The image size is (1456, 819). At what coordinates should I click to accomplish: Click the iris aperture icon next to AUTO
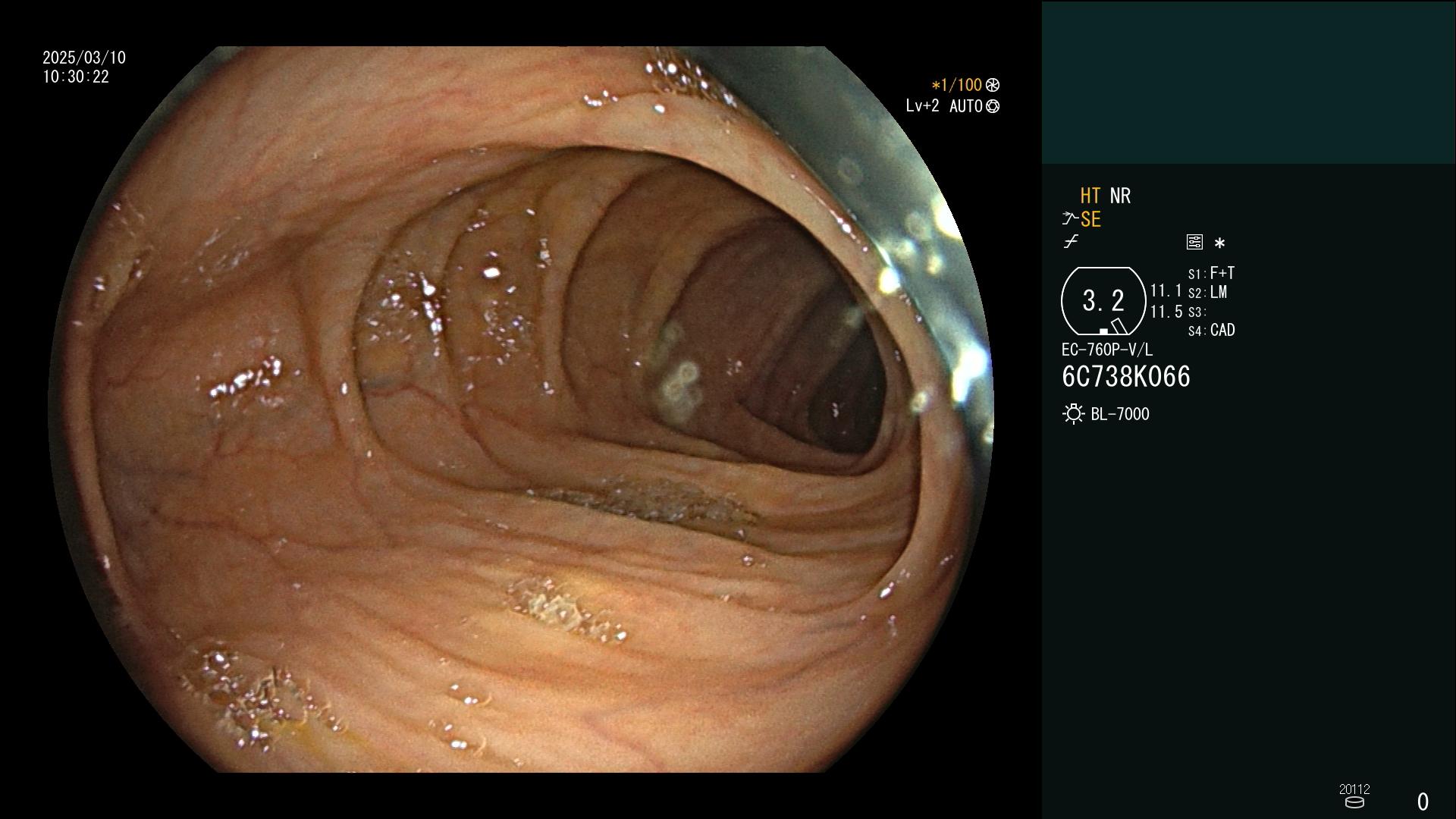click(x=993, y=106)
